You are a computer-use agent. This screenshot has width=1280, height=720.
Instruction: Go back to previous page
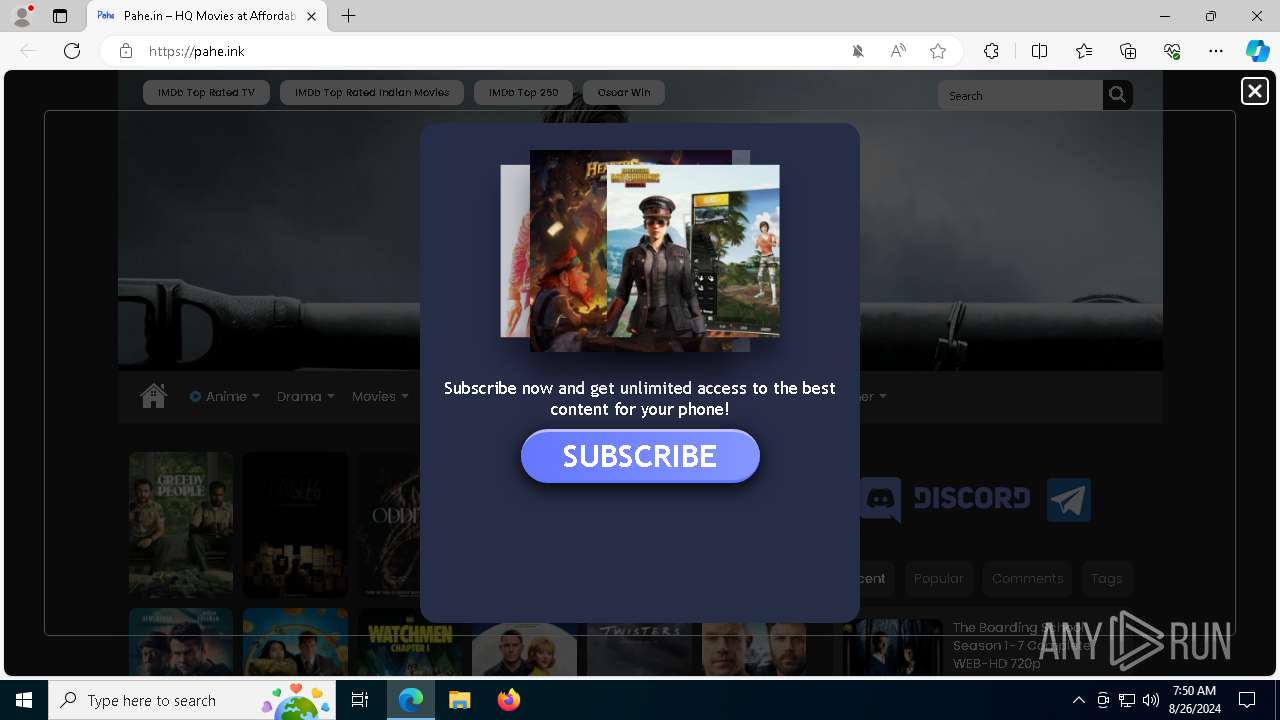pos(28,51)
